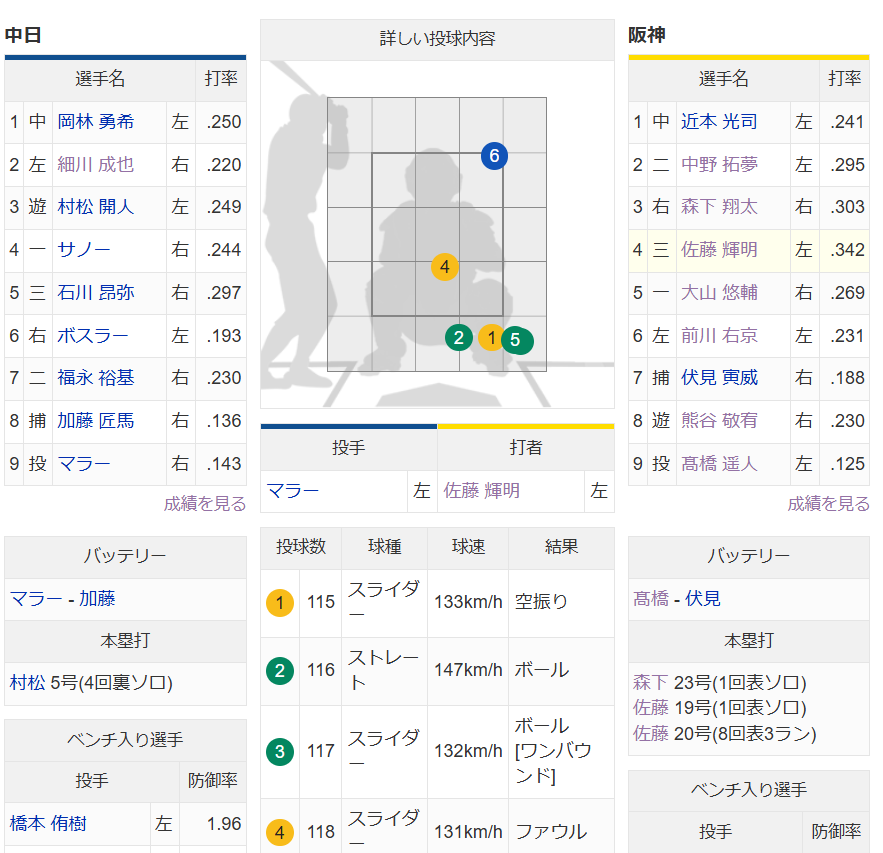The width and height of the screenshot is (883, 853).
Task: Click 加藤 in 中日 battery section
Action: 97,599
